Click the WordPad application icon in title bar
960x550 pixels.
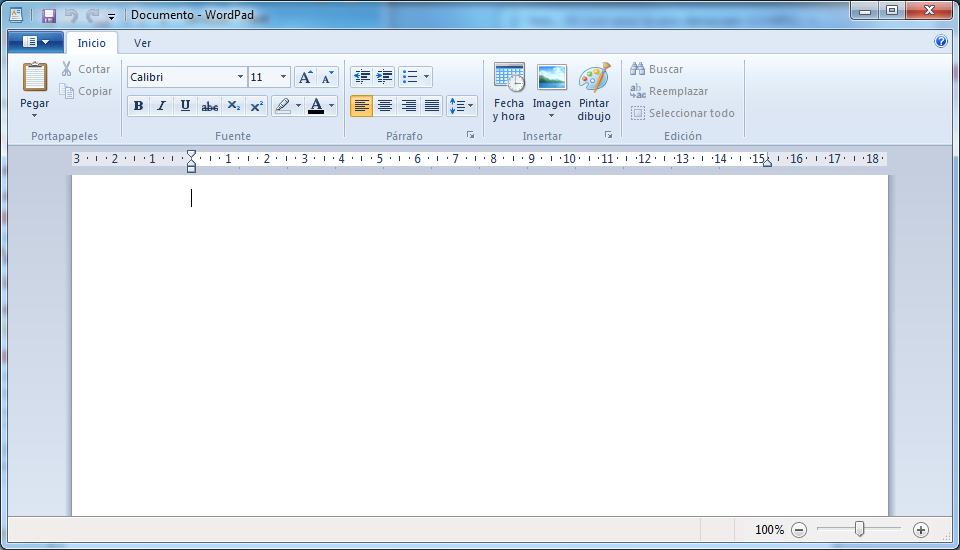pyautogui.click(x=16, y=15)
